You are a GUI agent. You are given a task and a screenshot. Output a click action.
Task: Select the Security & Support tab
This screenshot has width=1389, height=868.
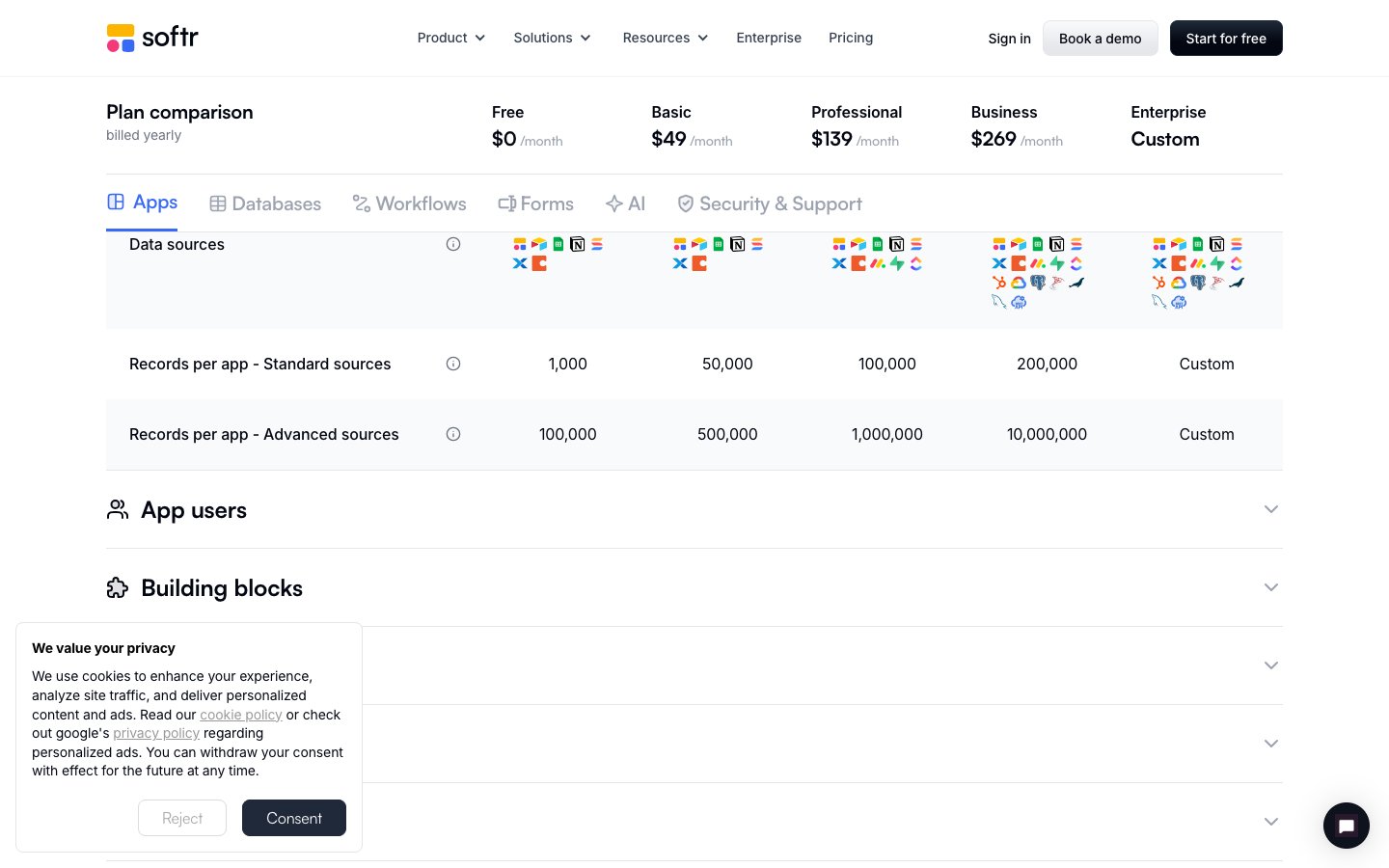click(769, 203)
